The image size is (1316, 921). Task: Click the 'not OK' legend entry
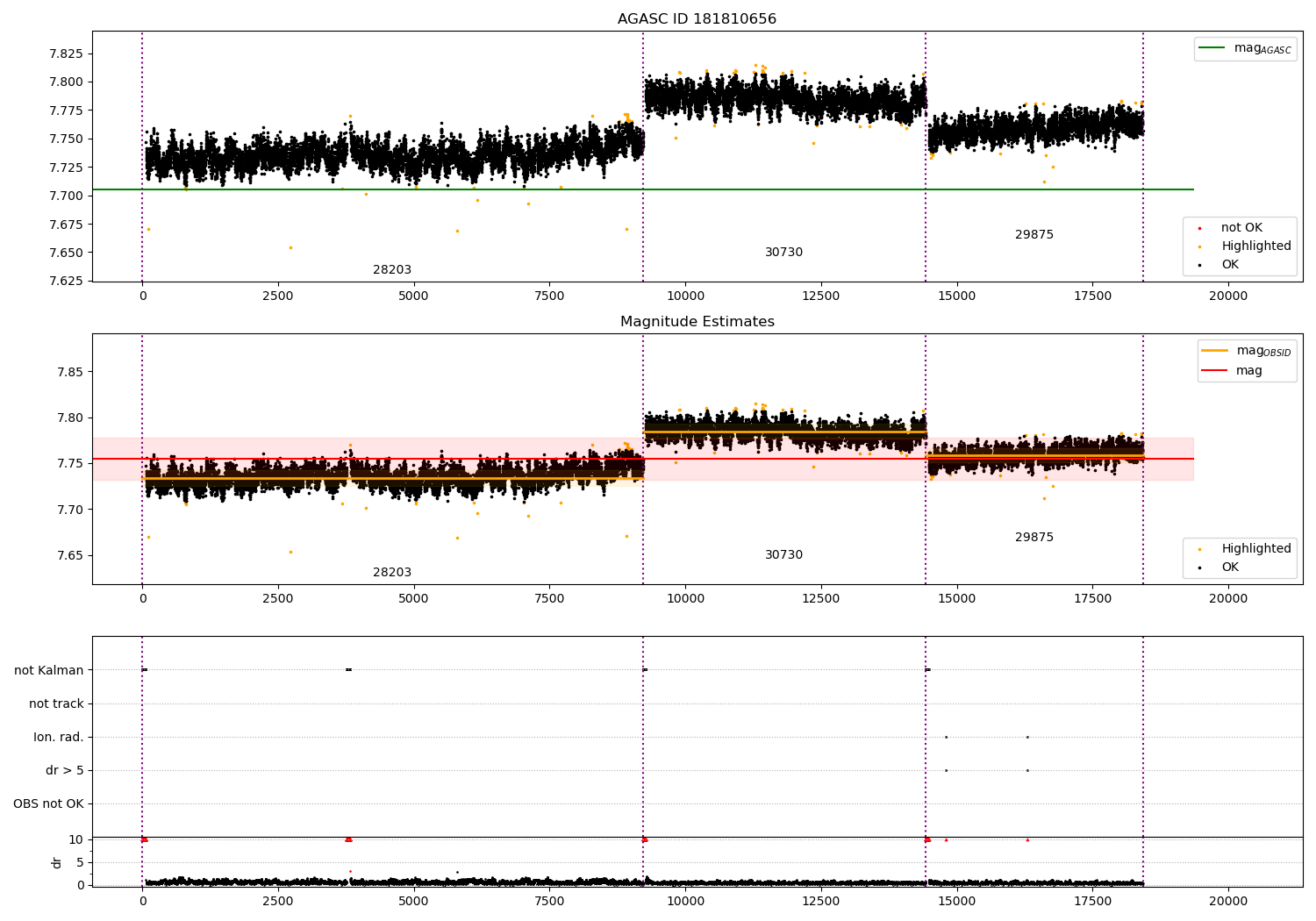point(1241,227)
